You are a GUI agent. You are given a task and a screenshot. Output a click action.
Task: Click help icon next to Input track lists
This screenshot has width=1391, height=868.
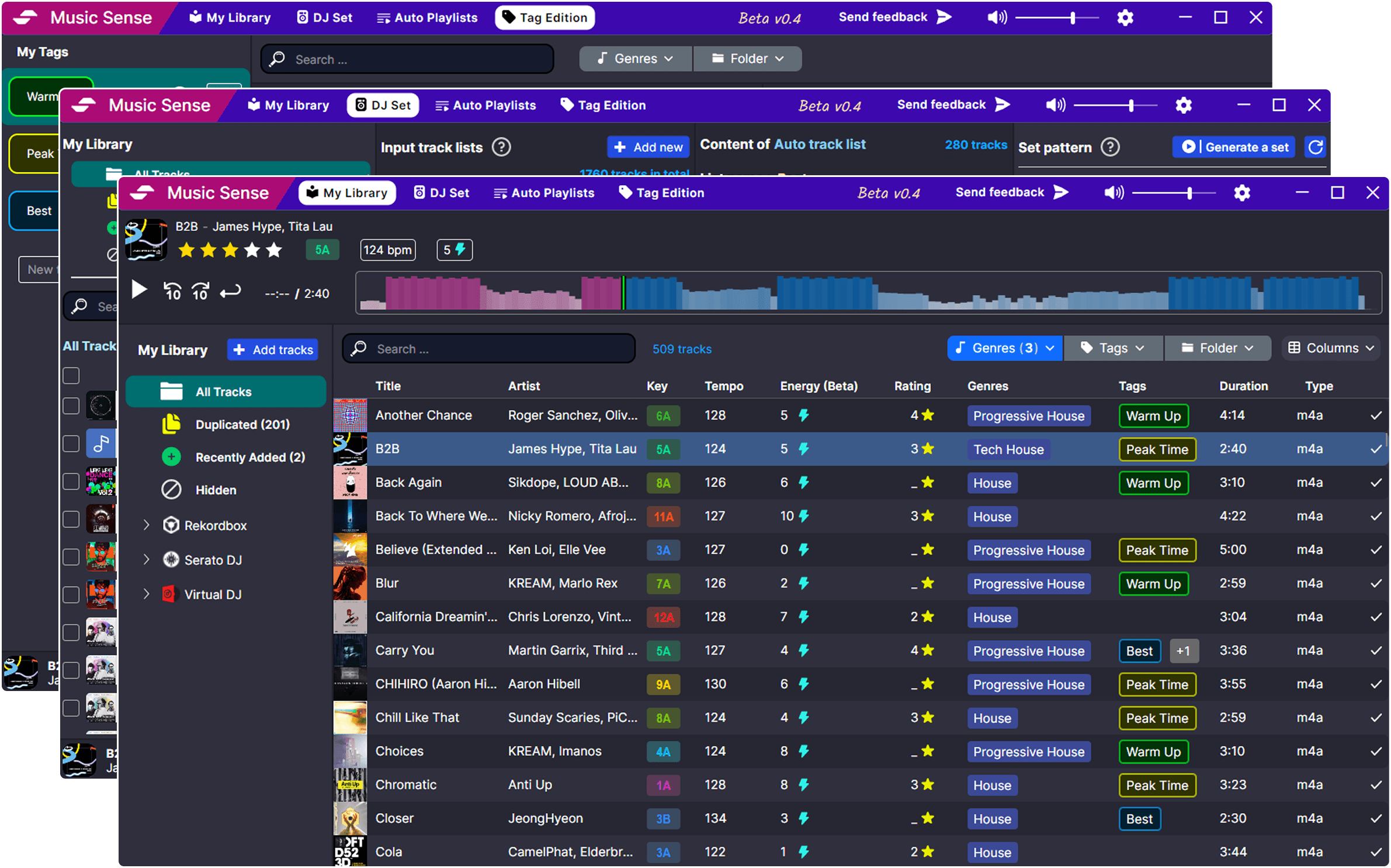pyautogui.click(x=501, y=147)
